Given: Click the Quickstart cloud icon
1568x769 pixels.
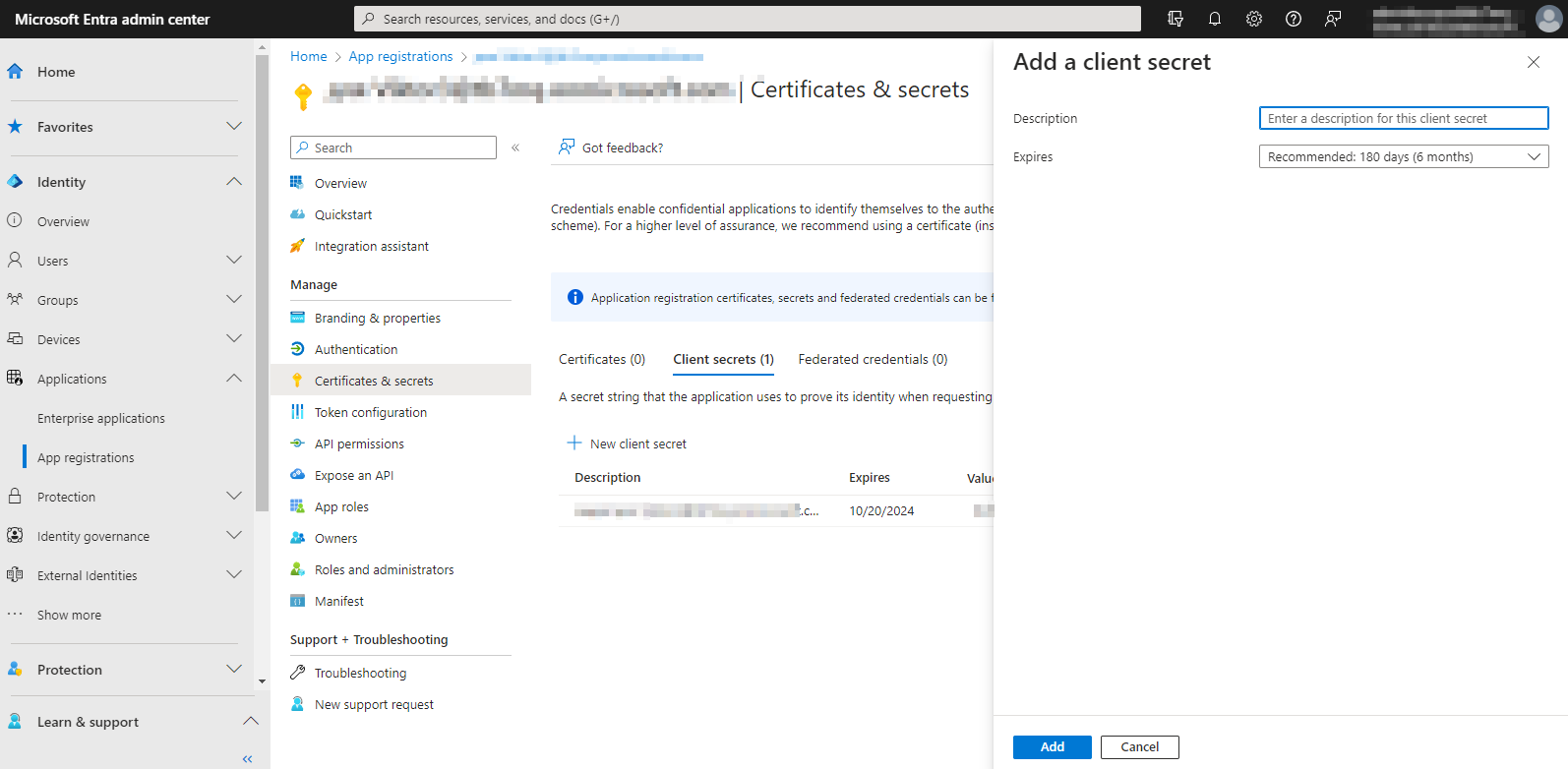Looking at the screenshot, I should point(297,214).
